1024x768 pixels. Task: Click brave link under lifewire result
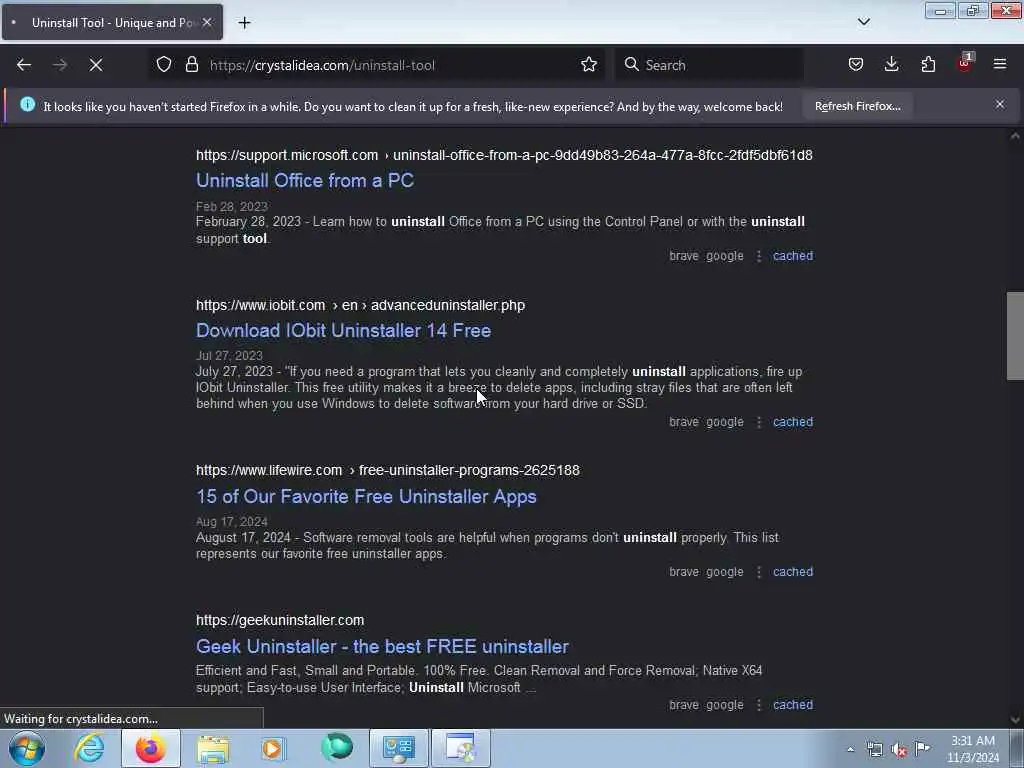pos(684,571)
